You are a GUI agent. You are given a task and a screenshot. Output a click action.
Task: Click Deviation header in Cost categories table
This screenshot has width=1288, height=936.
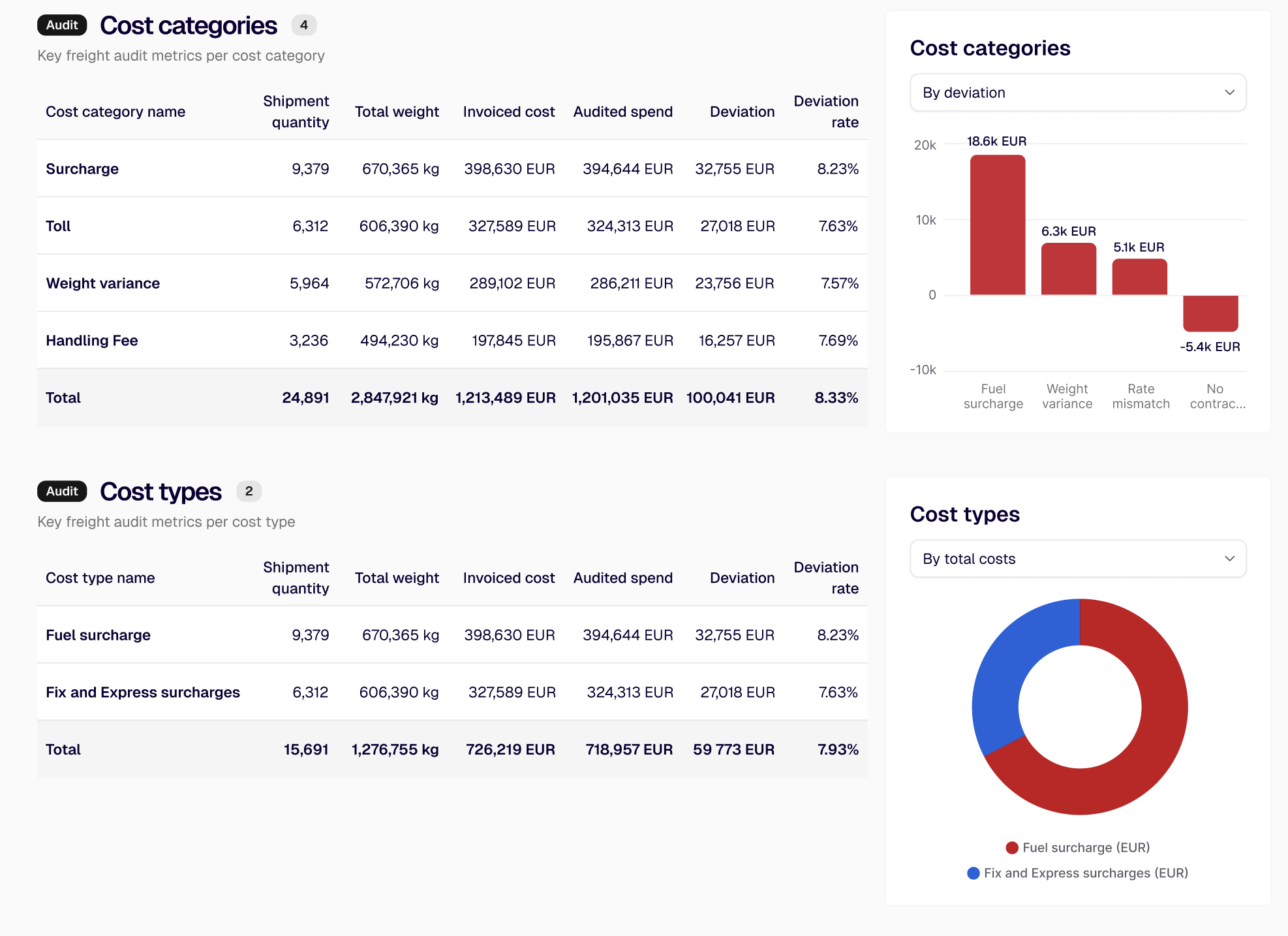coord(743,112)
